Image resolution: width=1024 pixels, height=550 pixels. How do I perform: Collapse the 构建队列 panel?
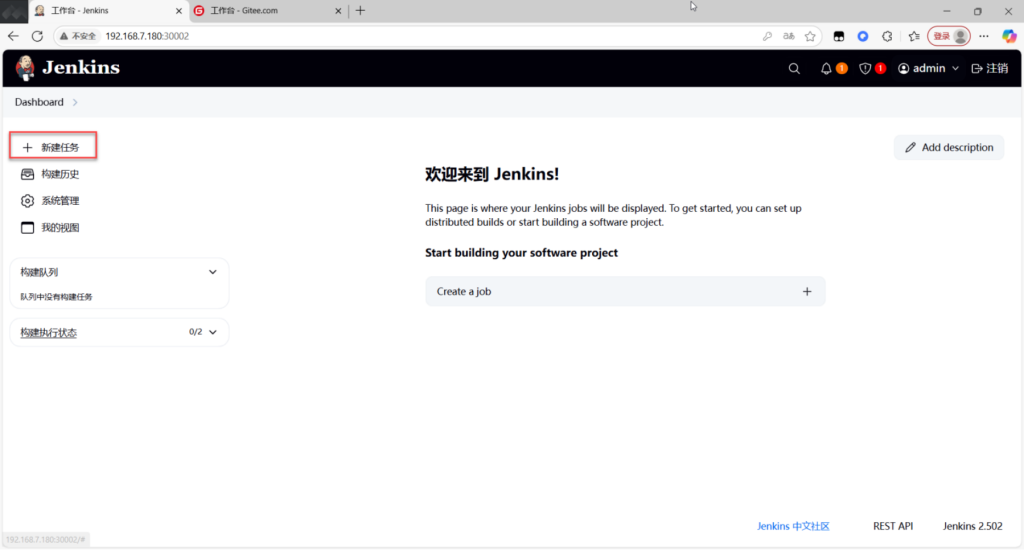(x=212, y=272)
